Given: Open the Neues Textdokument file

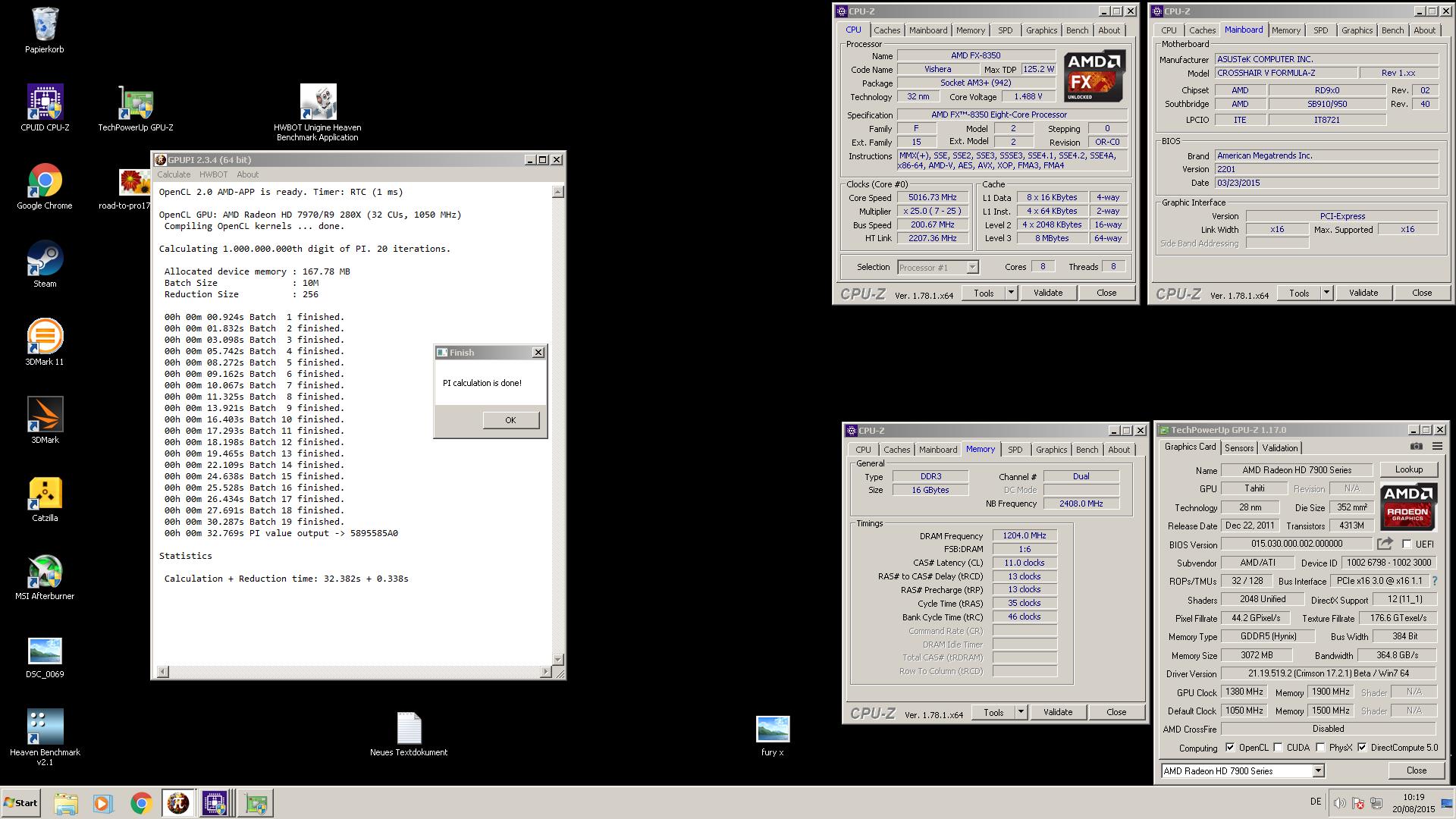Looking at the screenshot, I should pyautogui.click(x=409, y=734).
